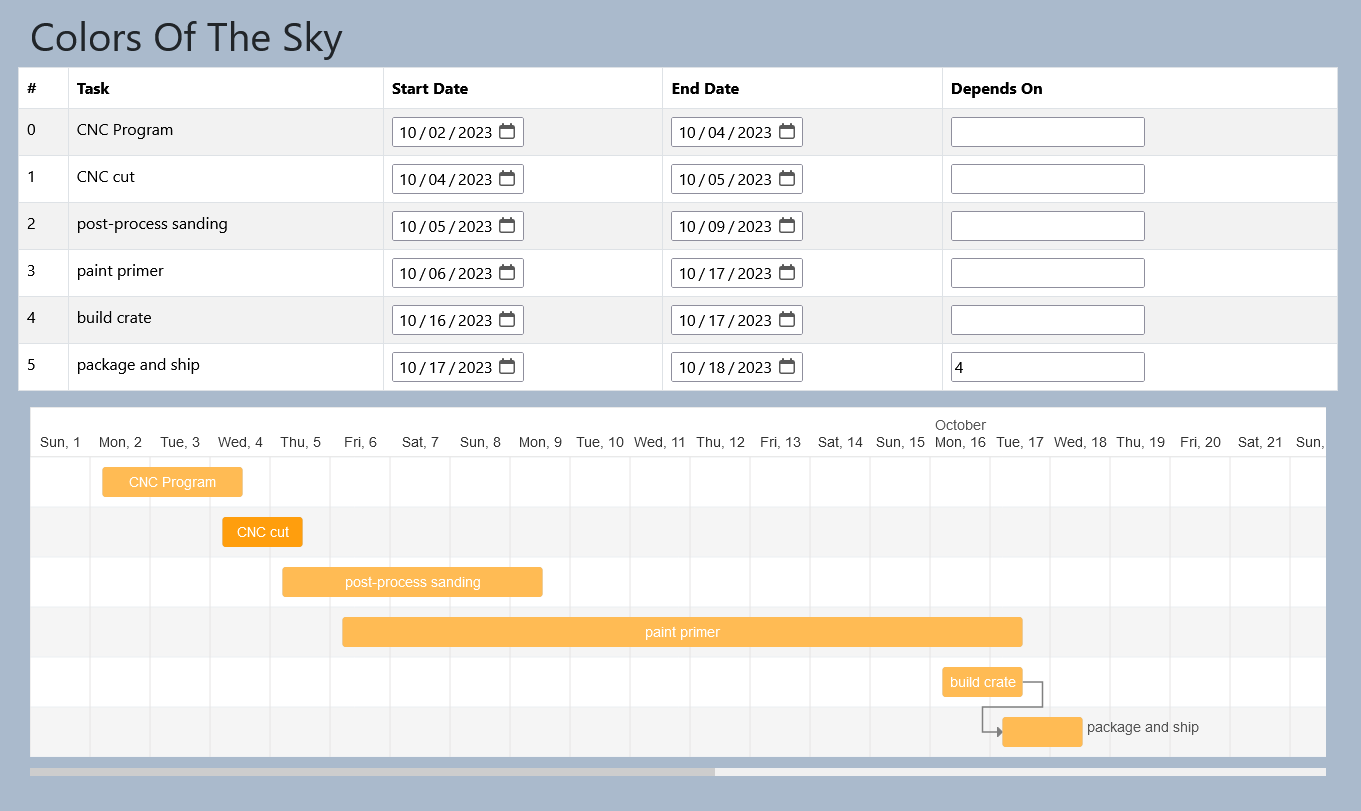
Task: Click the post-process sanding Gantt bar
Action: coord(412,582)
